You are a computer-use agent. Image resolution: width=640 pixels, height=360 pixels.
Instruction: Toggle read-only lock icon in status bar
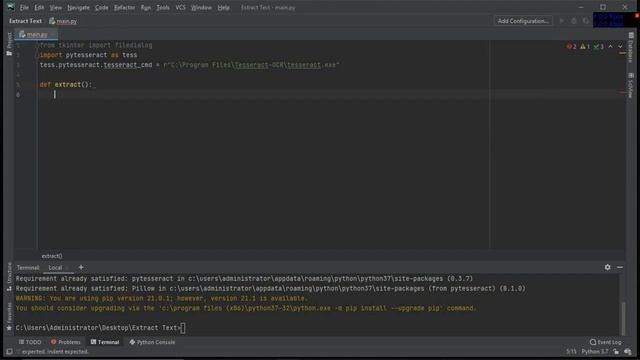point(616,351)
